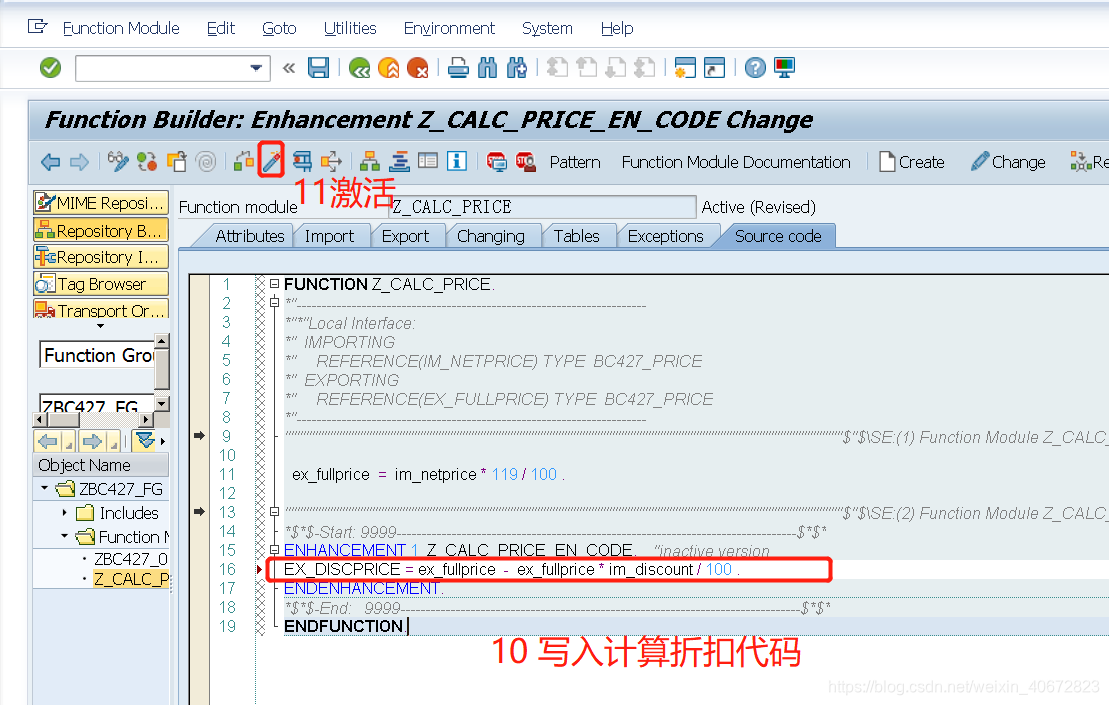Screen dimensions: 1109x705
Task: Click the Display/Change toggle icon
Action: [118, 162]
